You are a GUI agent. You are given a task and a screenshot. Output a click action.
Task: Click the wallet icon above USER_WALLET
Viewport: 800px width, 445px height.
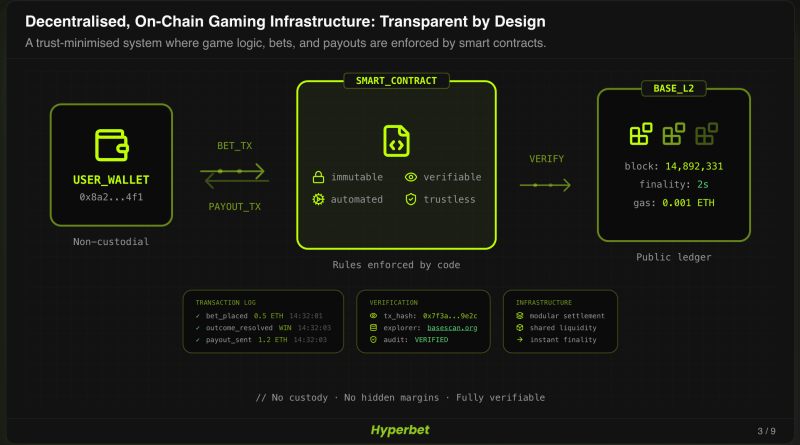111,145
